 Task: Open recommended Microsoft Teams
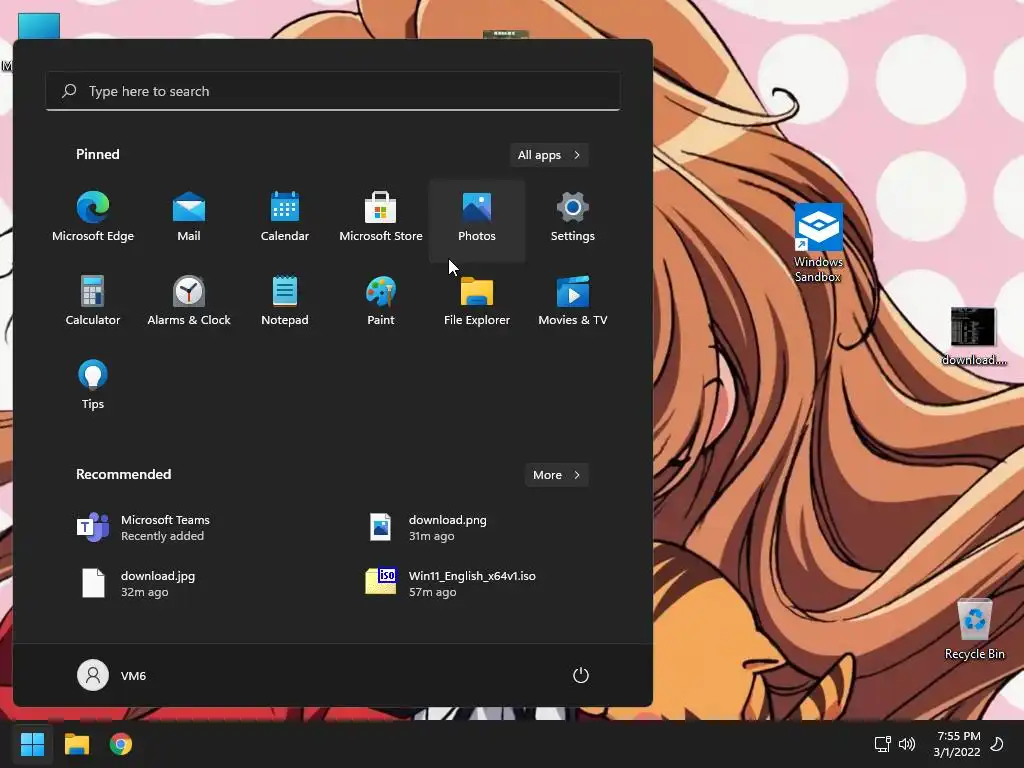click(x=189, y=528)
